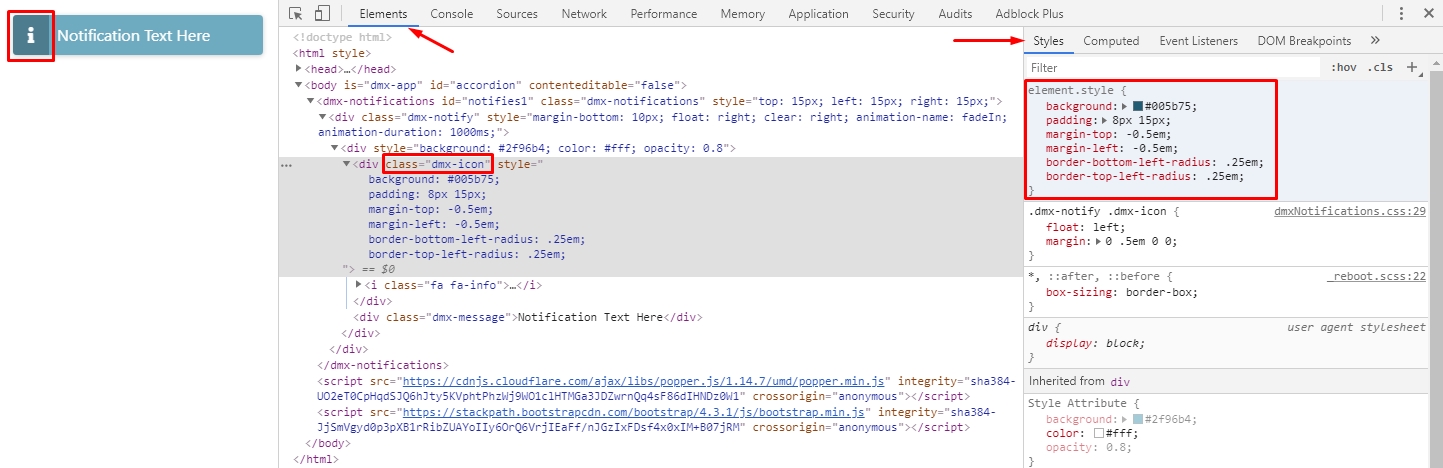This screenshot has width=1443, height=468.
Task: Close the DevTools panel
Action: point(1427,14)
